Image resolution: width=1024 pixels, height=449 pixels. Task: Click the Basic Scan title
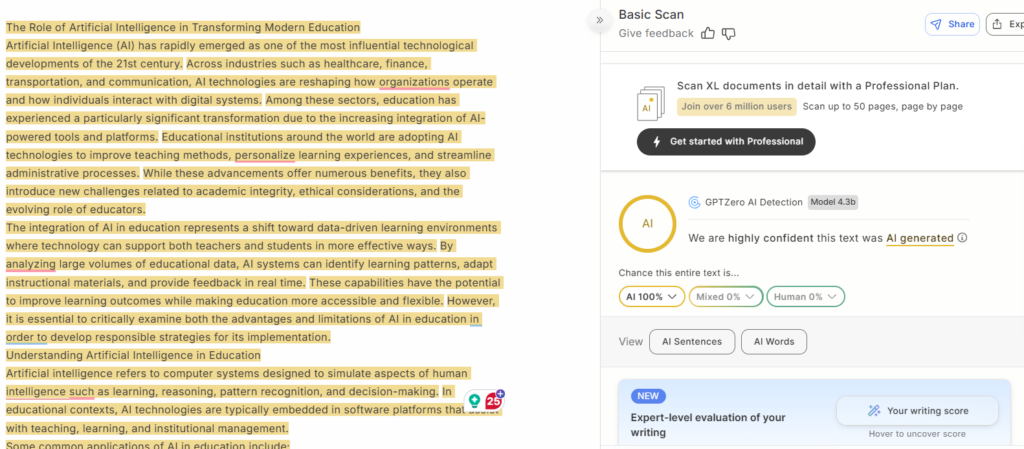[651, 14]
